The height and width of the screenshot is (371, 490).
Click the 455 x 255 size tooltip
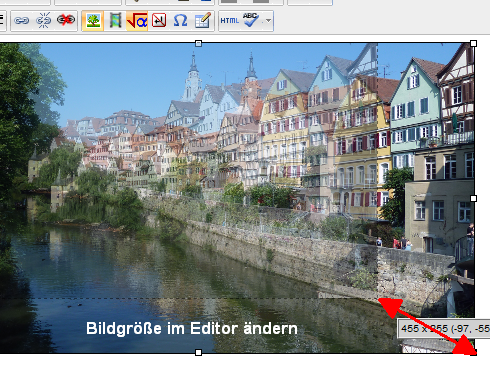pos(444,329)
